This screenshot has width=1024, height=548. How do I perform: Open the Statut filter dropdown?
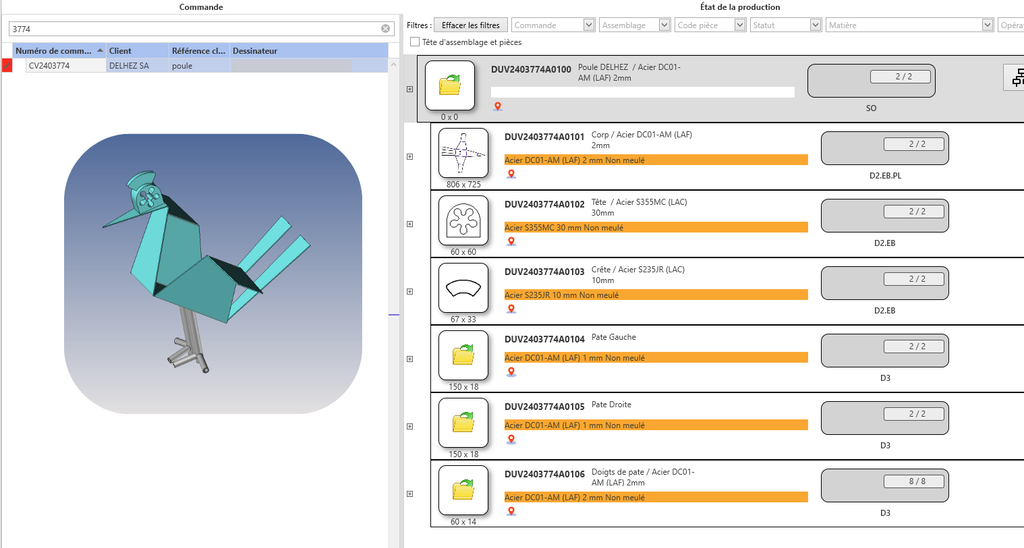[785, 25]
